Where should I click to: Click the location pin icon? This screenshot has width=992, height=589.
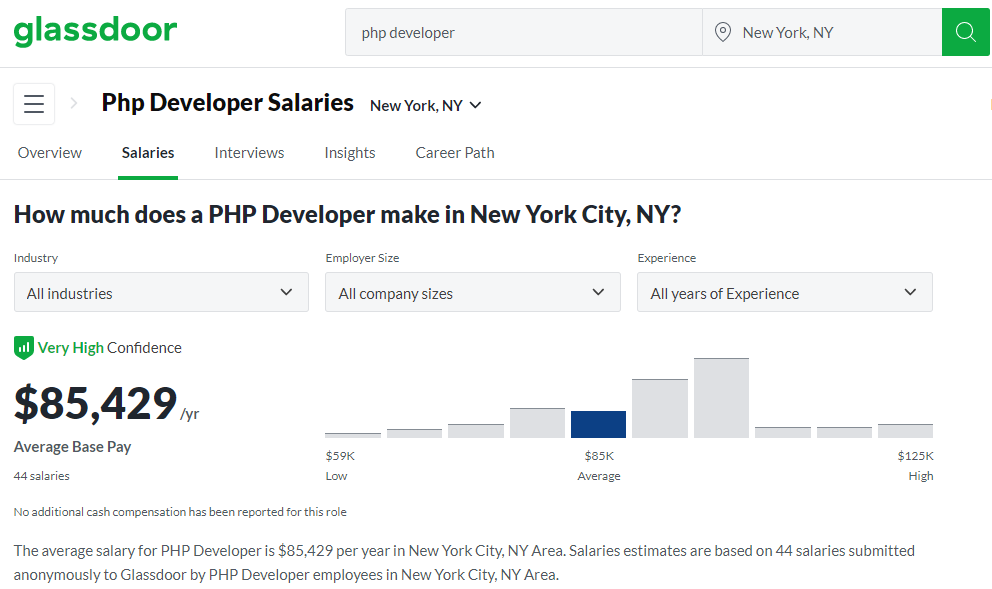722,32
